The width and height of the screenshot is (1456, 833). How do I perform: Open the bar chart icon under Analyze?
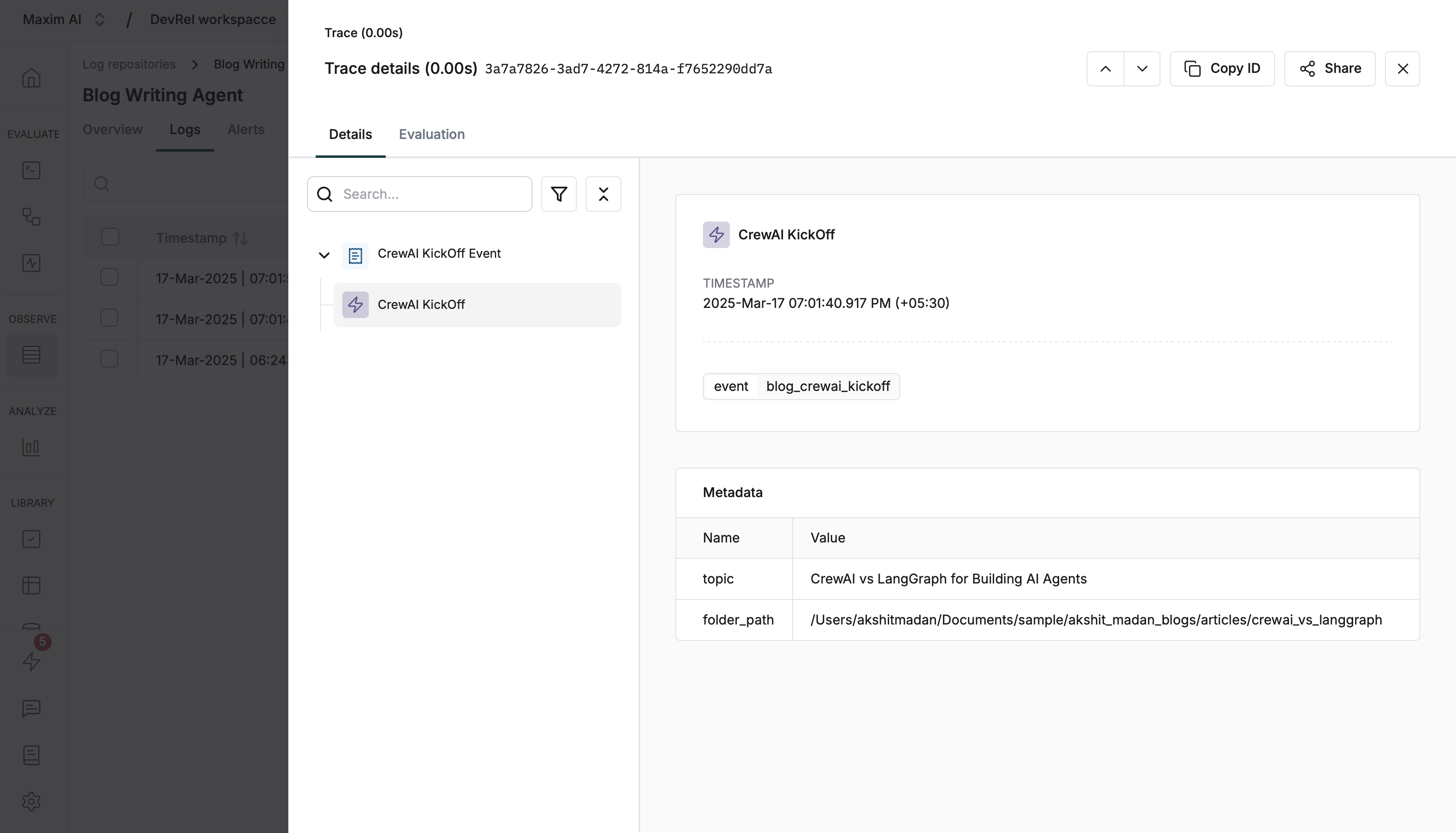(x=31, y=447)
